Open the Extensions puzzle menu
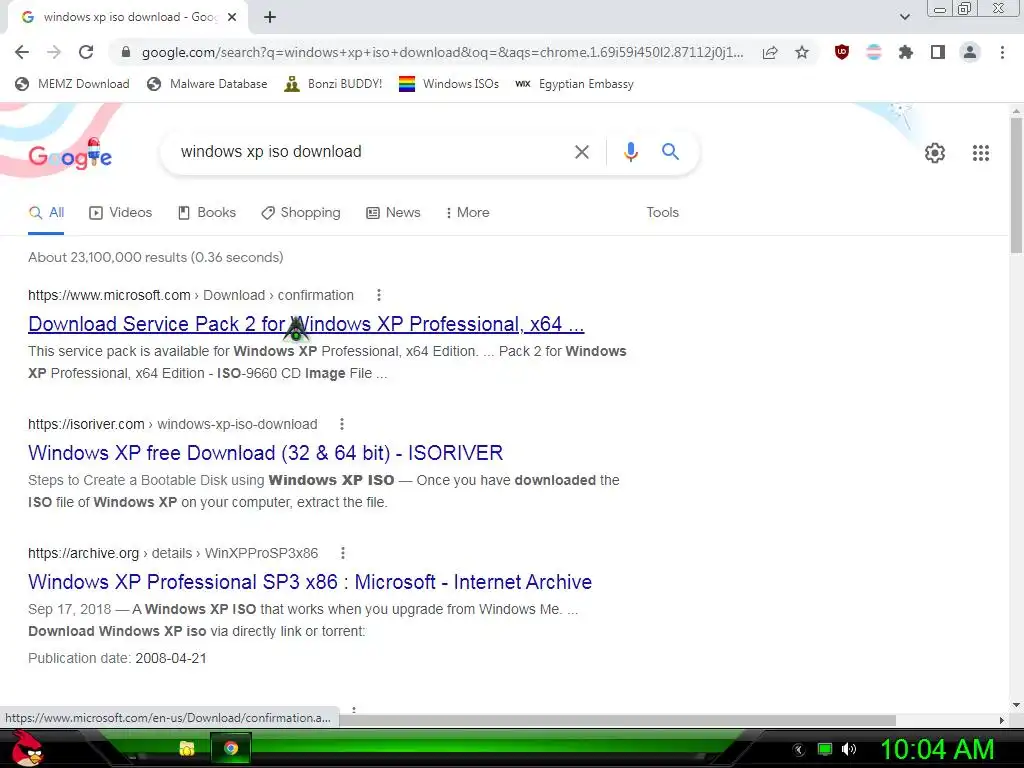 point(906,52)
